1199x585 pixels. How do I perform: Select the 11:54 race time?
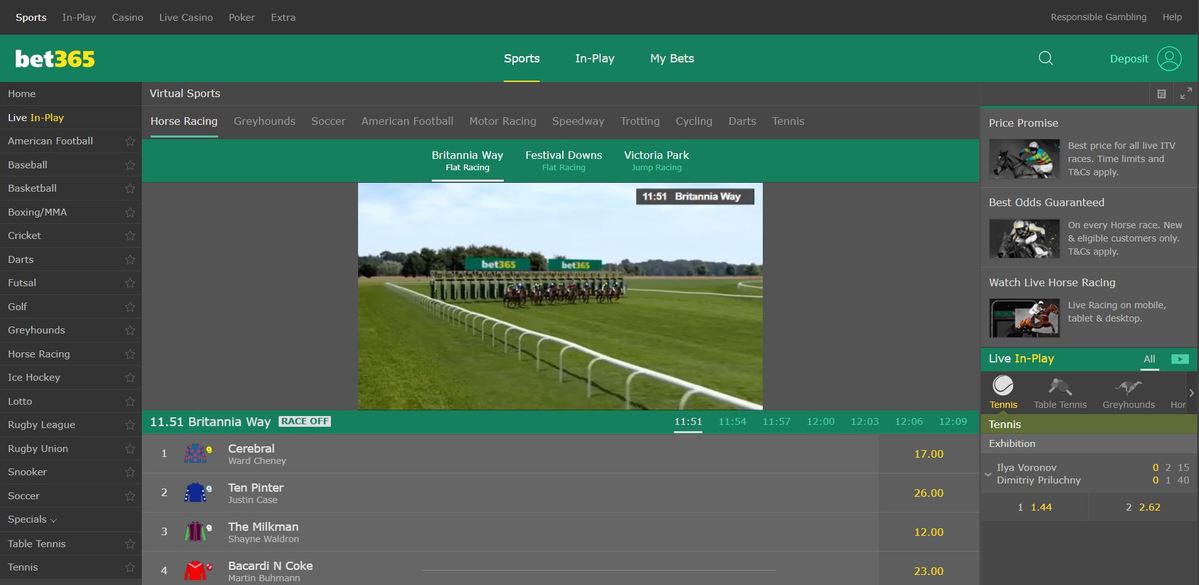pyautogui.click(x=732, y=421)
